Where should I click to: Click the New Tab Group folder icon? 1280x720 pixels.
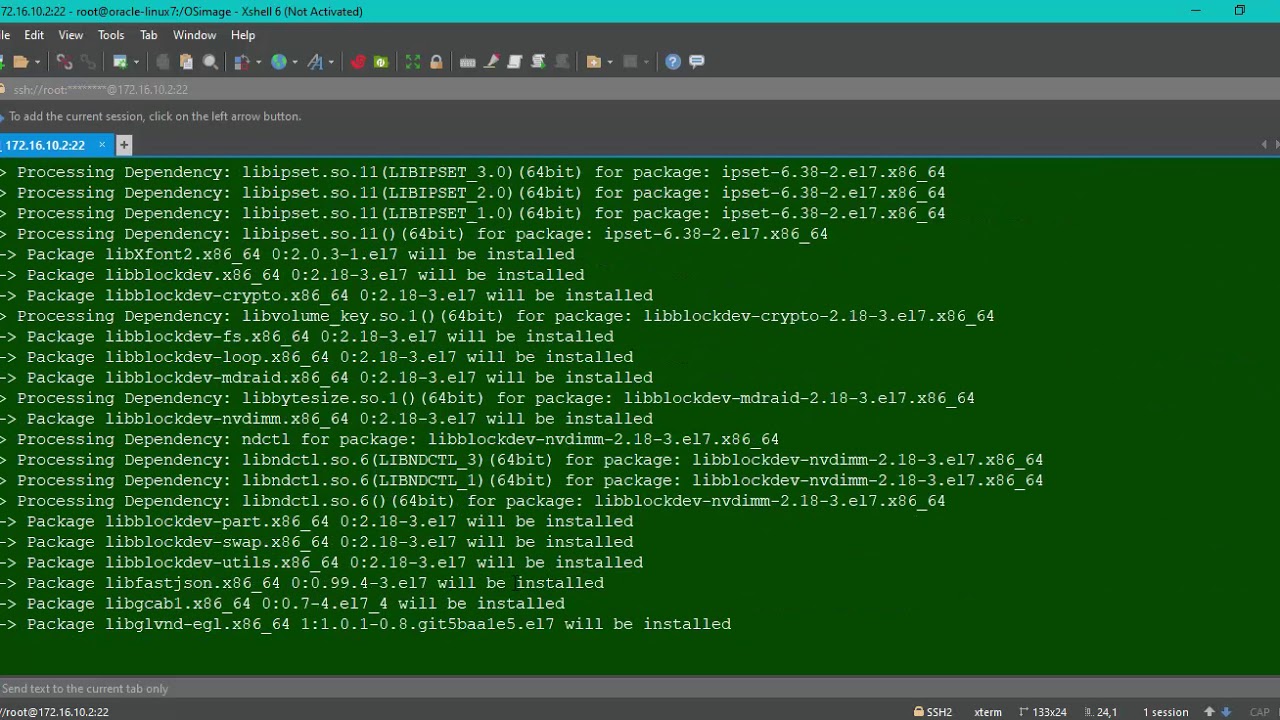pos(594,62)
